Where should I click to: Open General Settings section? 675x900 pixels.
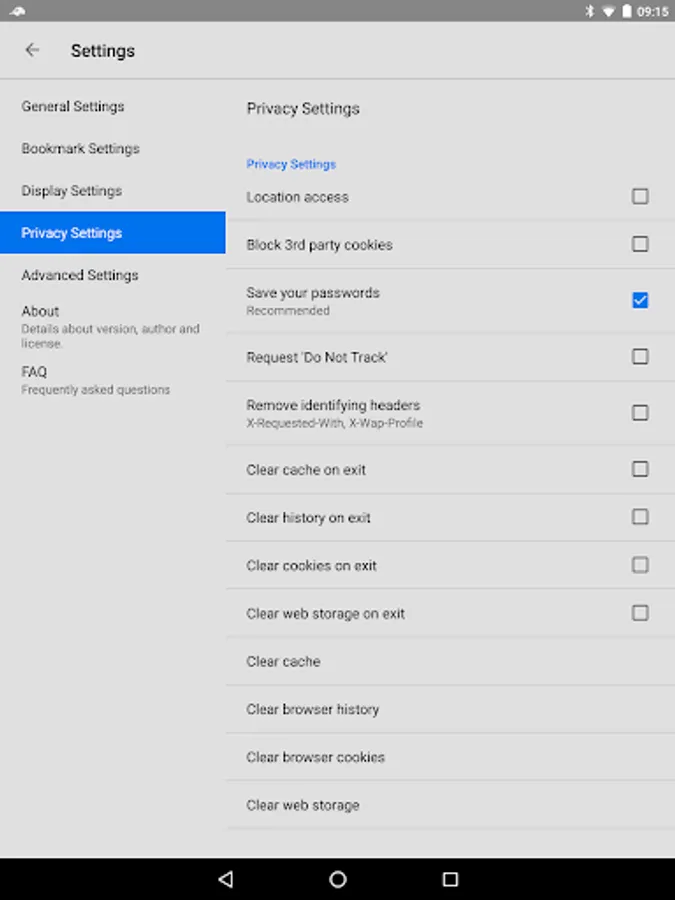pos(73,106)
